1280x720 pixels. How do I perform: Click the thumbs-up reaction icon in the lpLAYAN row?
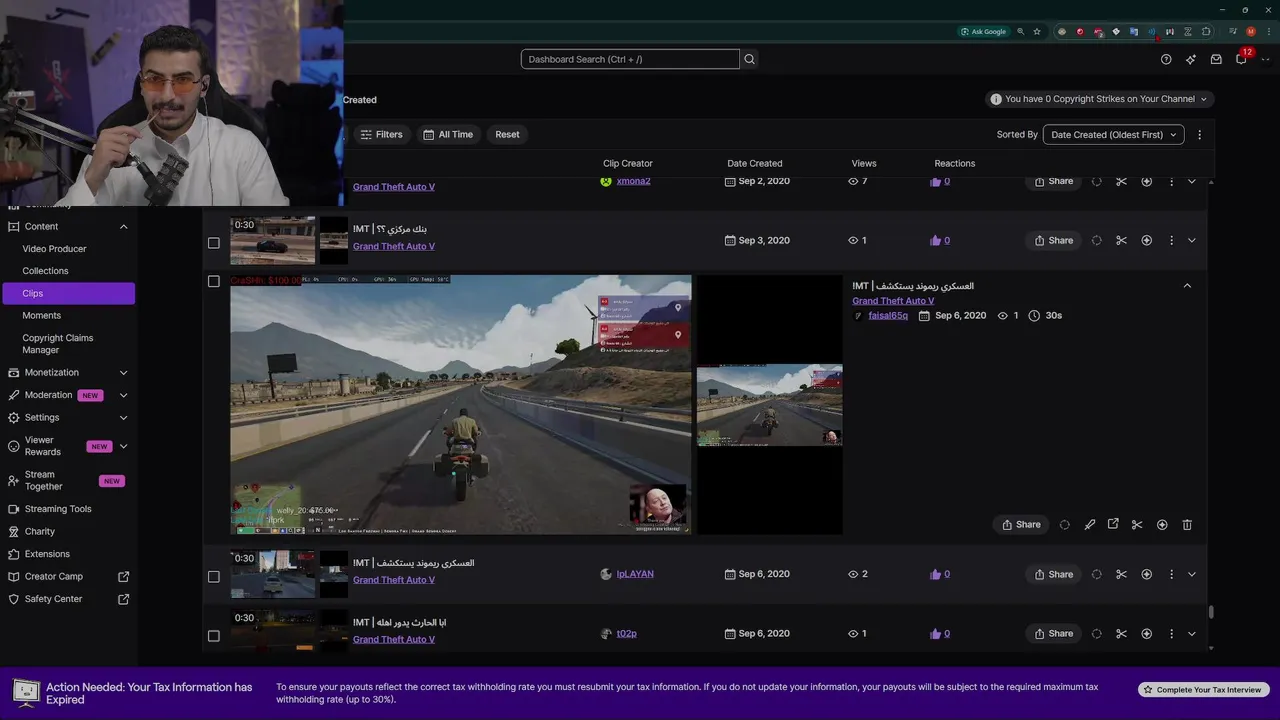(x=936, y=574)
